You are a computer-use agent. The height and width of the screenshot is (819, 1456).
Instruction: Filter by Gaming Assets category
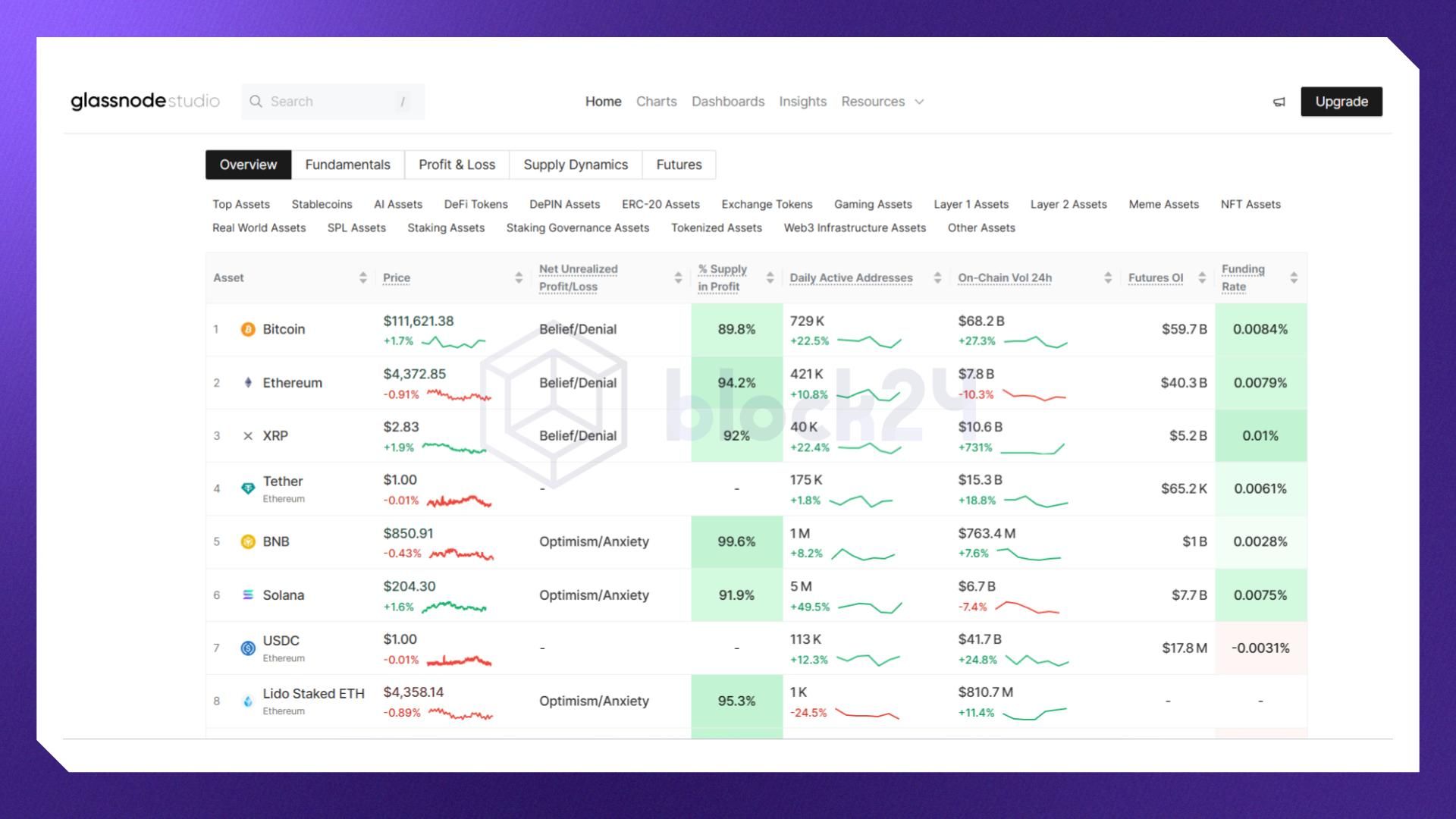(x=873, y=204)
